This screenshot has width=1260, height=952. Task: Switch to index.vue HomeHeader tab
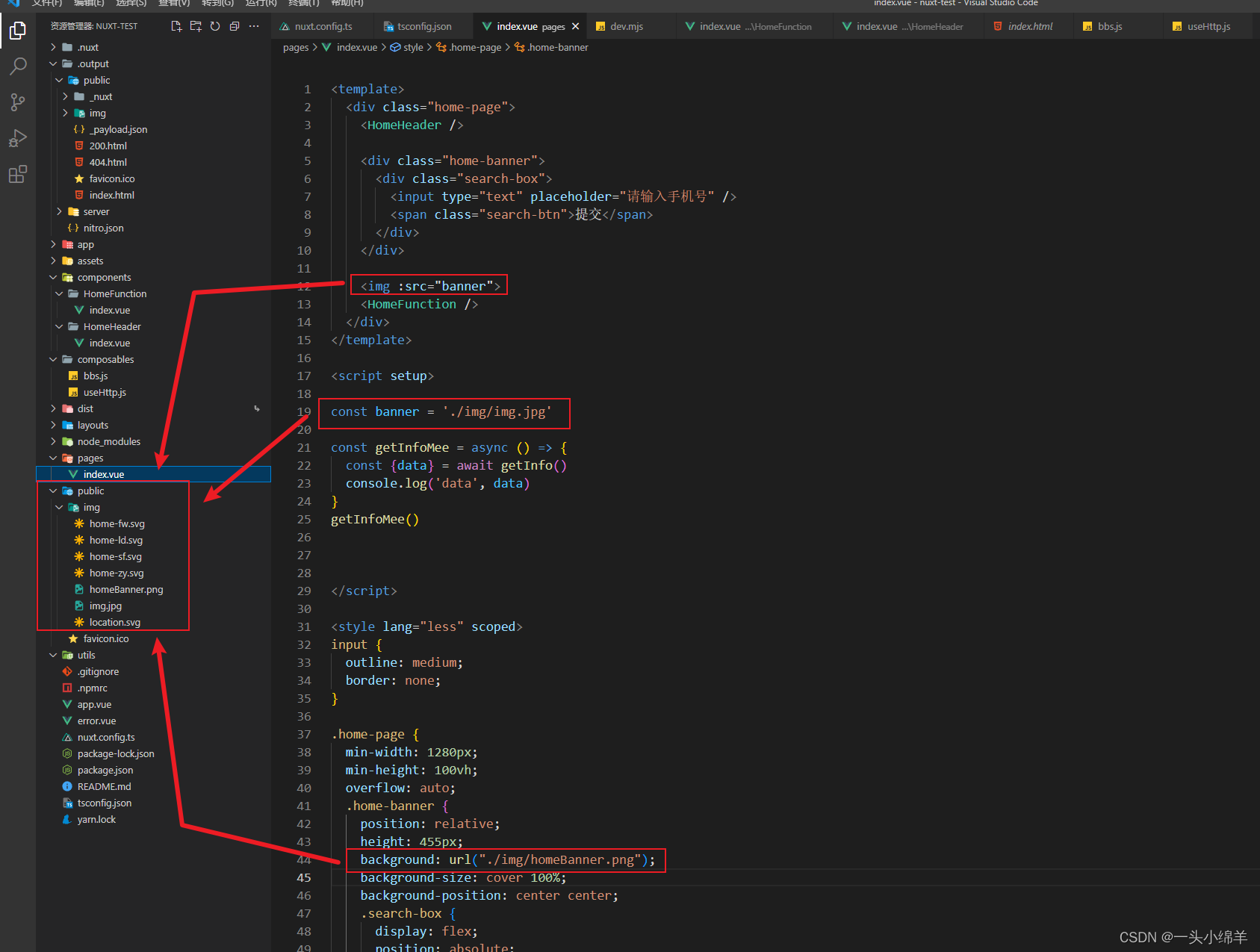(x=909, y=26)
